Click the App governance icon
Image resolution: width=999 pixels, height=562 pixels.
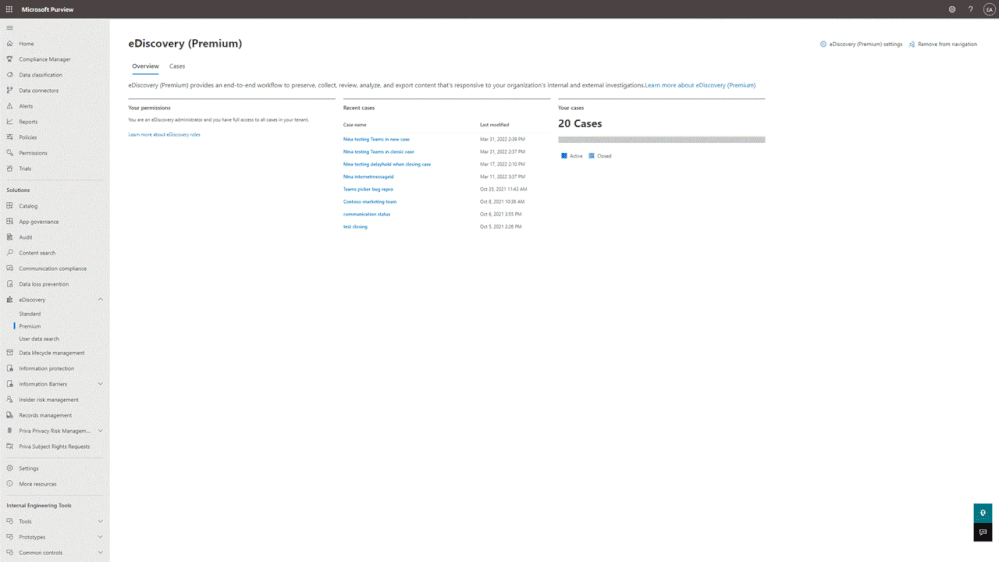click(x=10, y=222)
